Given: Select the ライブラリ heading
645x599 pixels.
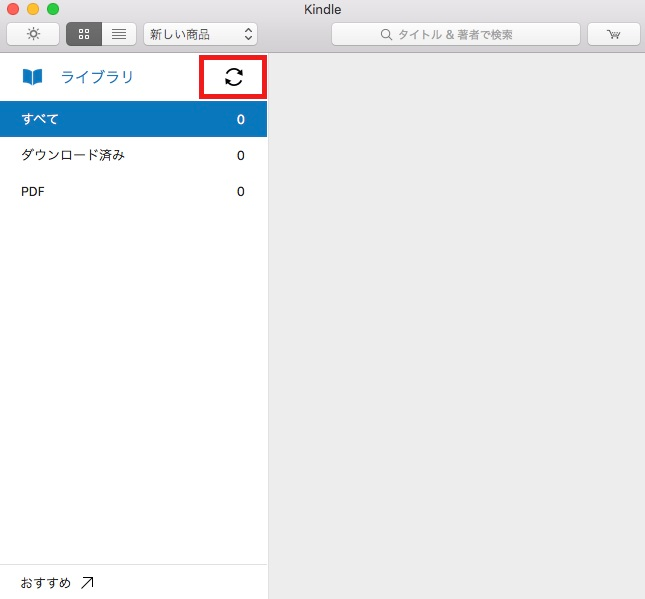Looking at the screenshot, I should (x=97, y=77).
